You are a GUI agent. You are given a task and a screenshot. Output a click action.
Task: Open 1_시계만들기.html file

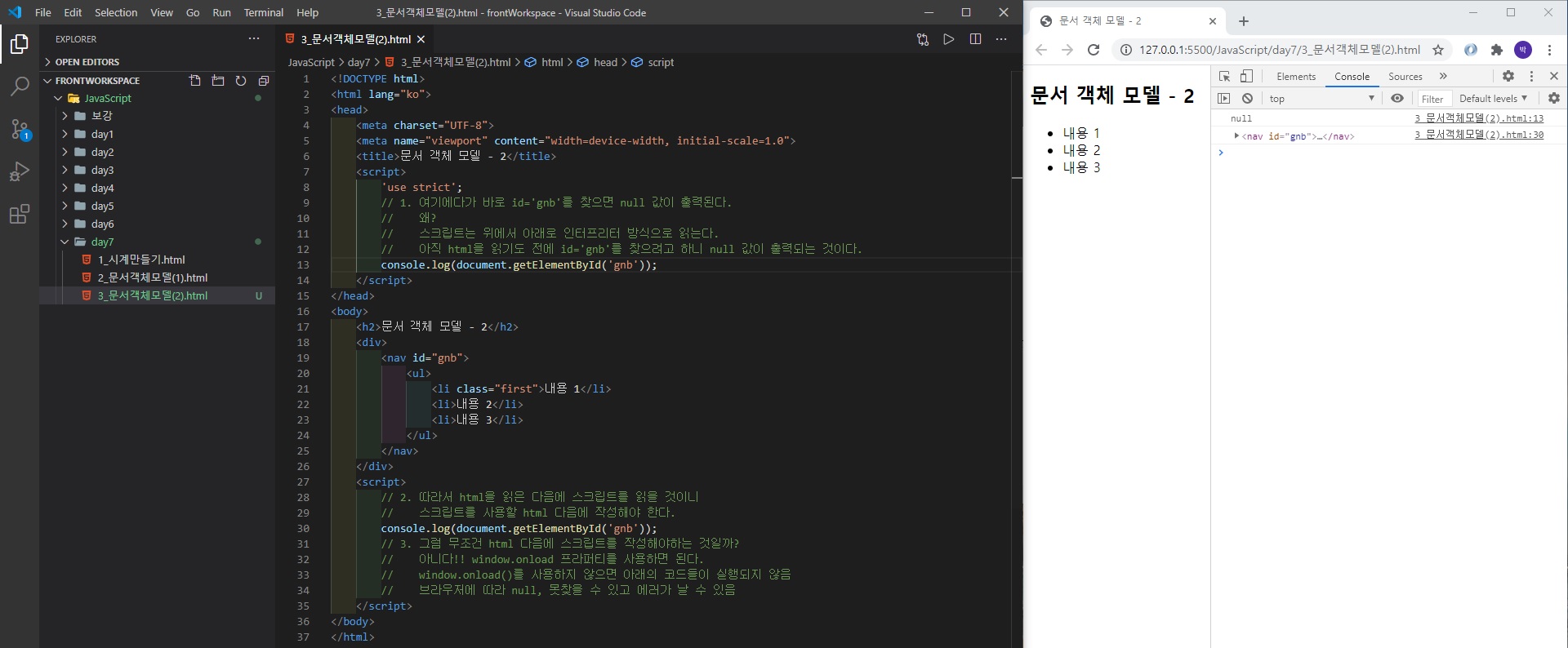(x=141, y=260)
